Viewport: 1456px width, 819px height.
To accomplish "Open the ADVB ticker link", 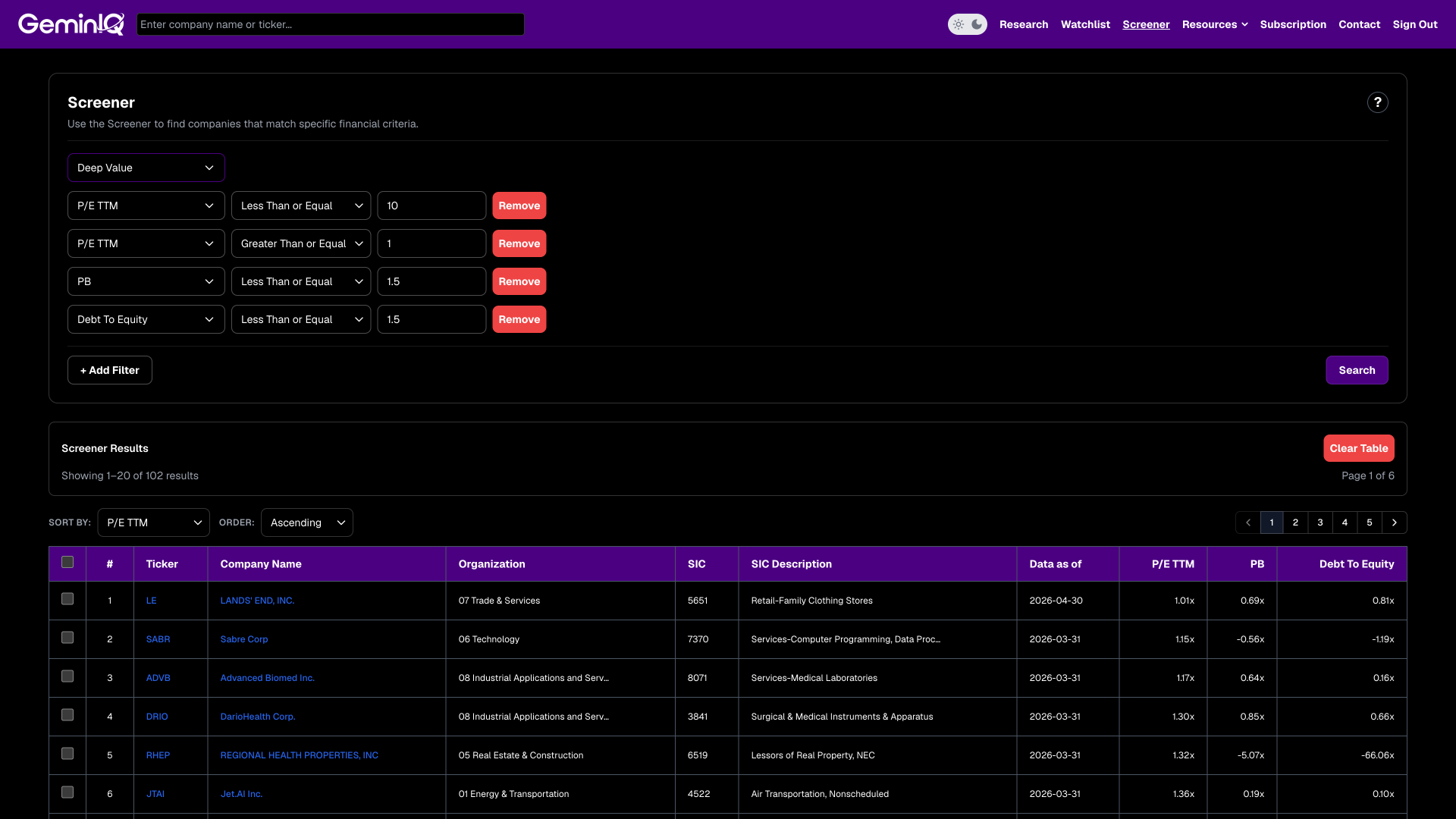I will (158, 678).
